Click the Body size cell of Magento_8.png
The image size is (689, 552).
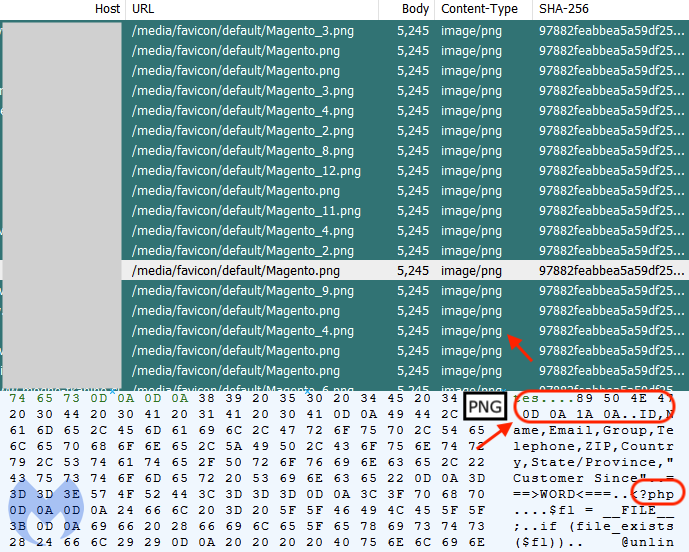click(x=412, y=151)
